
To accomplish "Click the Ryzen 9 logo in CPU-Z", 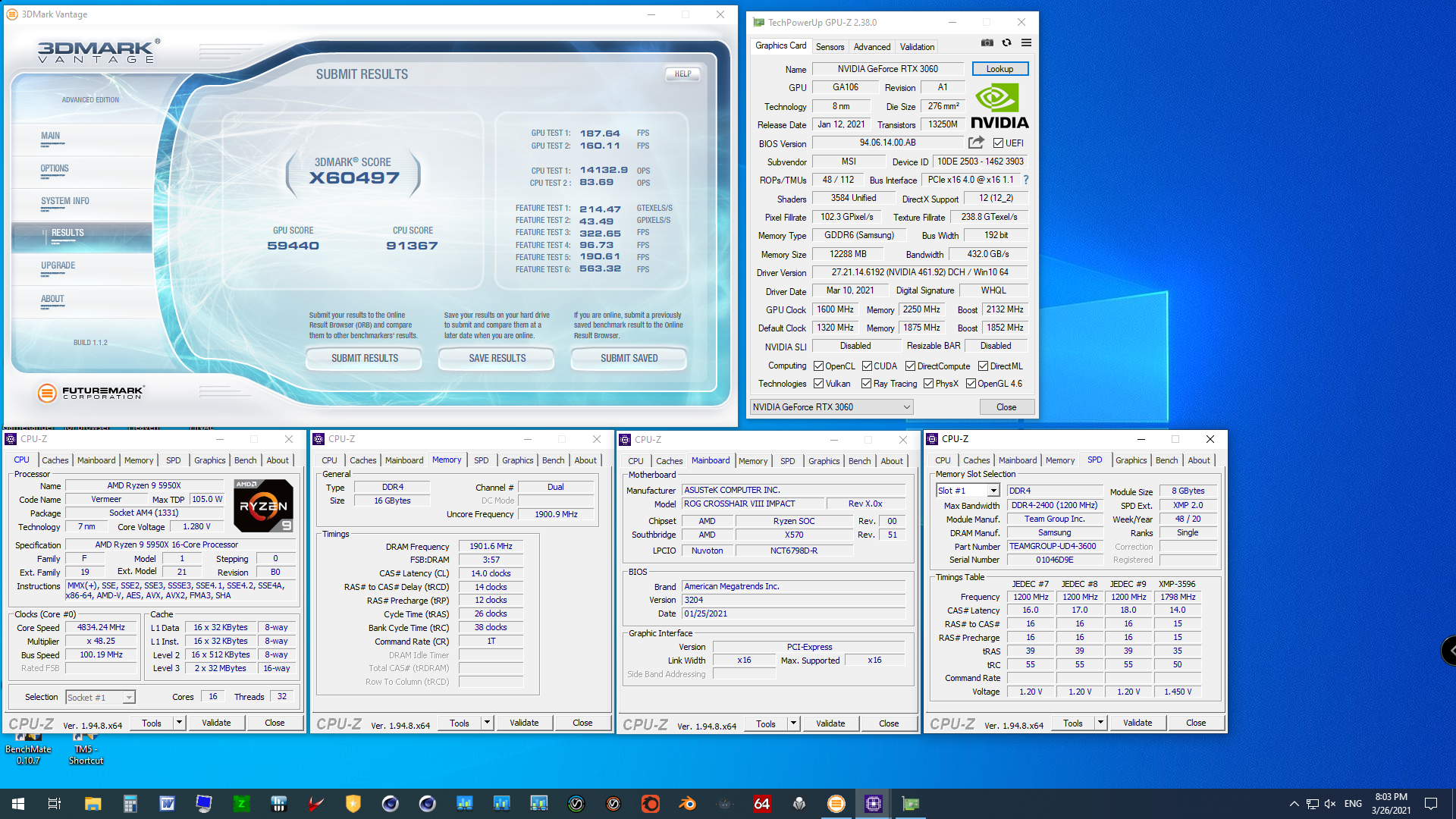I will [263, 505].
